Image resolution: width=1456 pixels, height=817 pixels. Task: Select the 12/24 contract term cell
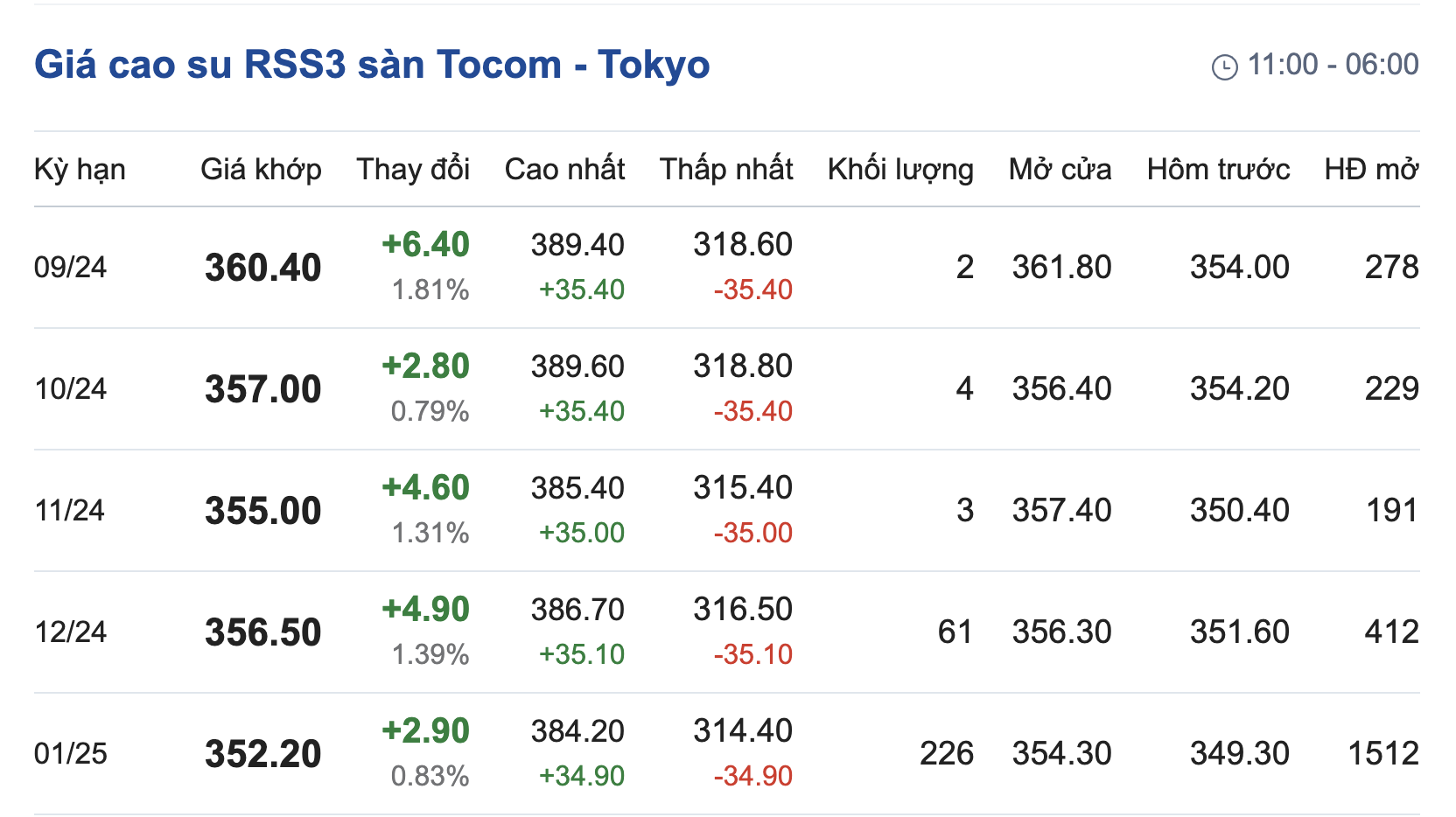click(70, 632)
